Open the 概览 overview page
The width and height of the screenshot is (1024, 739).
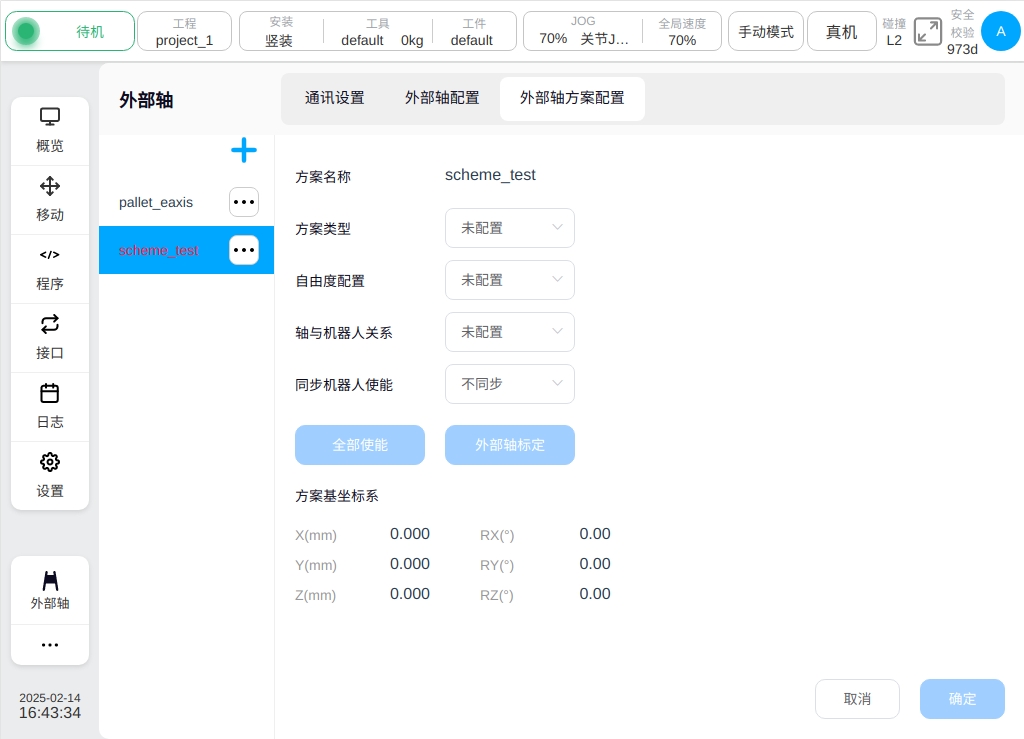coord(50,131)
